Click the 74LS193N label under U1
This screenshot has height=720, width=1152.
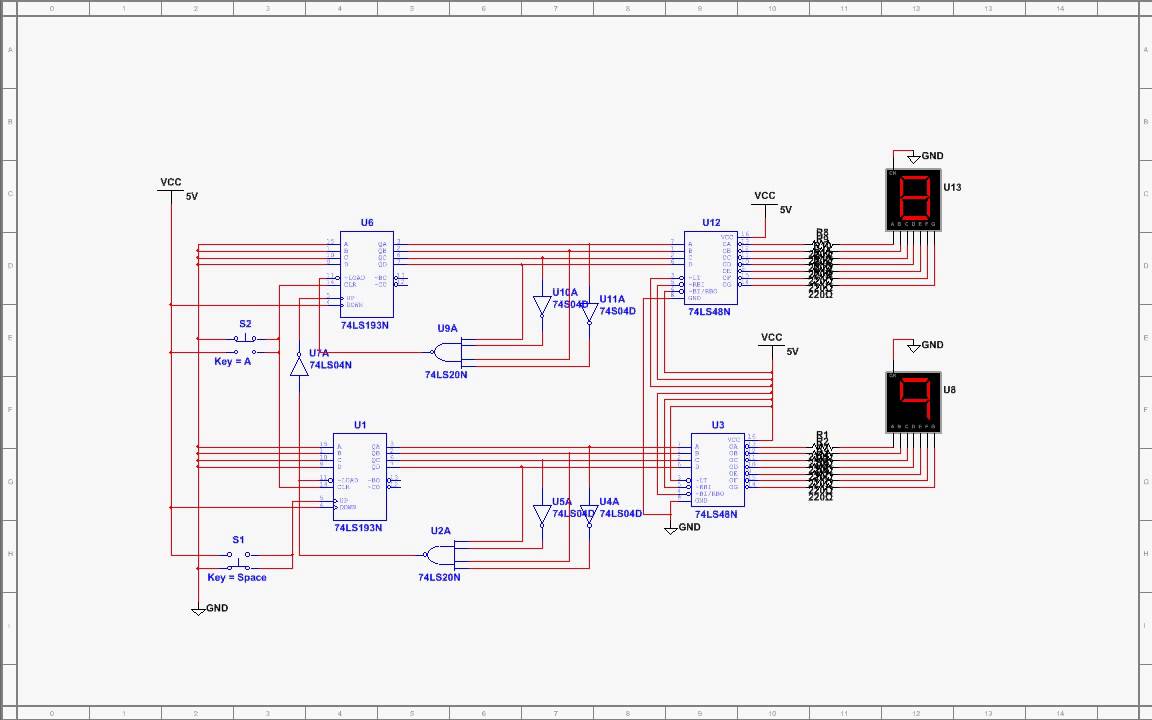click(358, 528)
